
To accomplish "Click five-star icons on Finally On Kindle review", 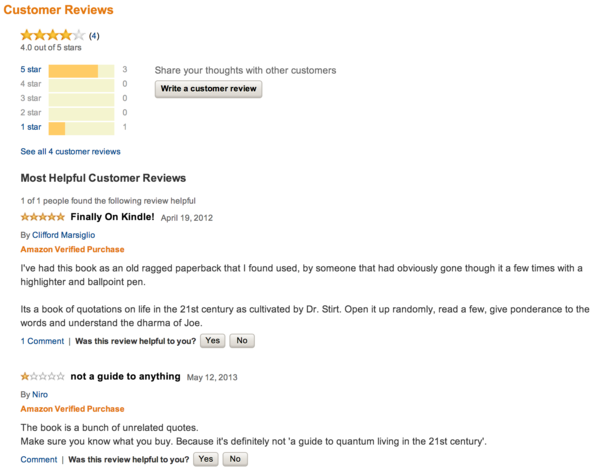I will tap(42, 217).
